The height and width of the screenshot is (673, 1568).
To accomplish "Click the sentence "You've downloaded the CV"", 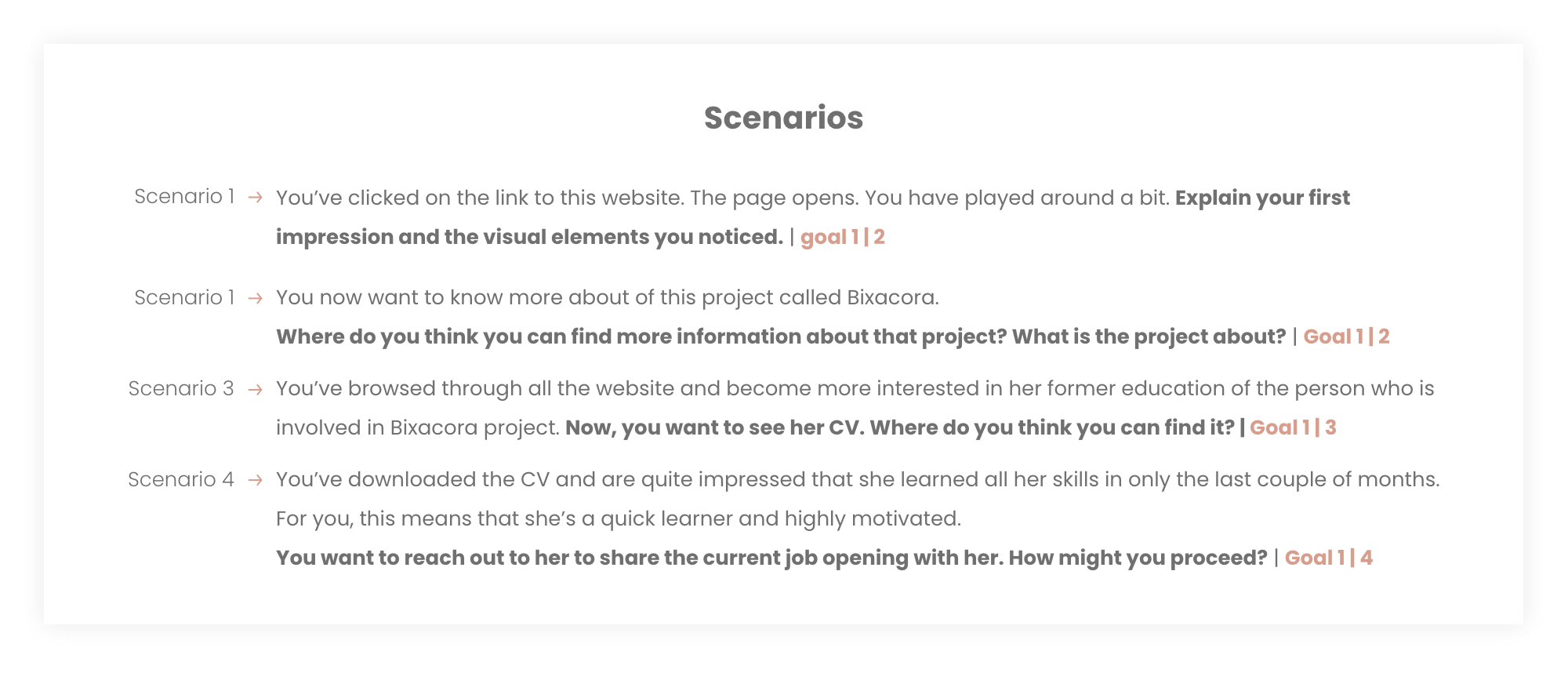I will tap(858, 479).
